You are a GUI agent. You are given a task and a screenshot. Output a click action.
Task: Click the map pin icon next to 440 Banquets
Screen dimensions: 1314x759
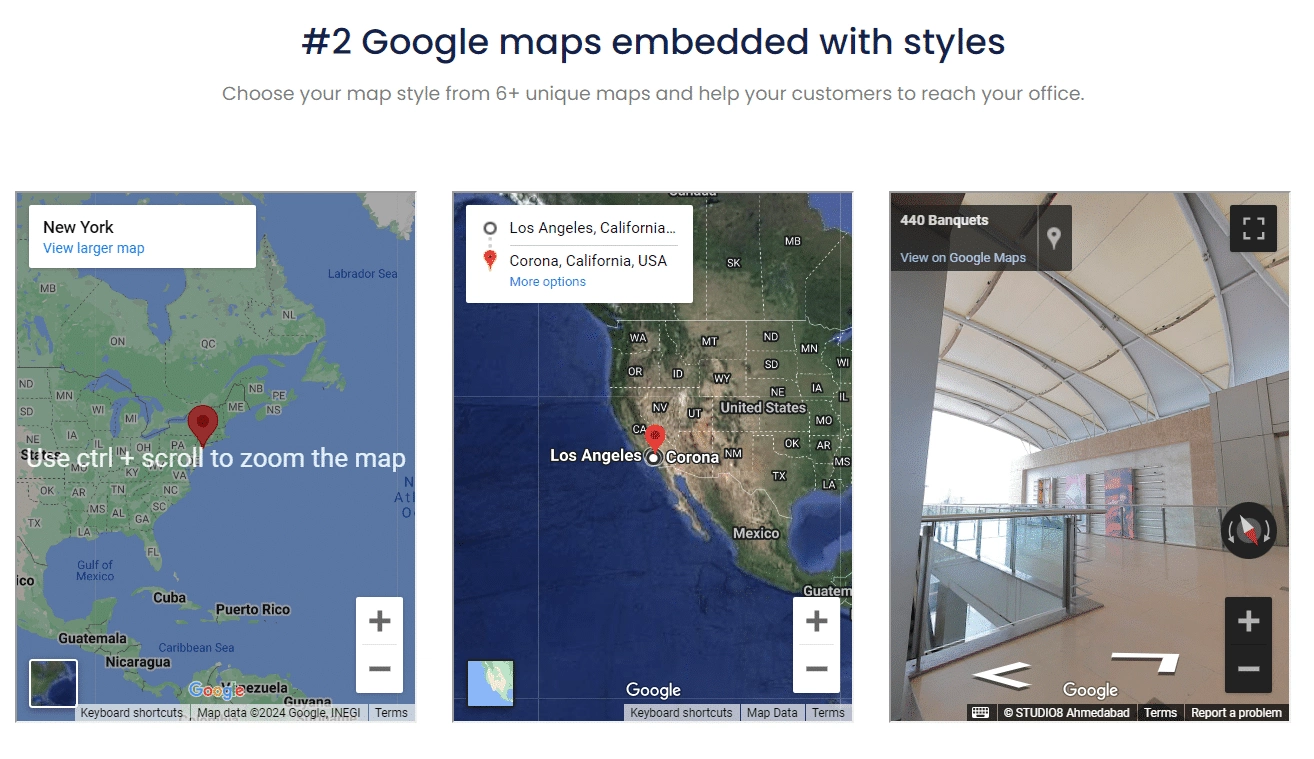1054,238
